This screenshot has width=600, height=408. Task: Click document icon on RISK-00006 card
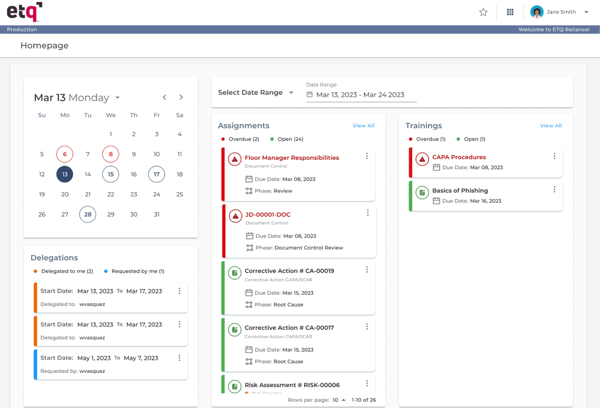pyautogui.click(x=235, y=387)
